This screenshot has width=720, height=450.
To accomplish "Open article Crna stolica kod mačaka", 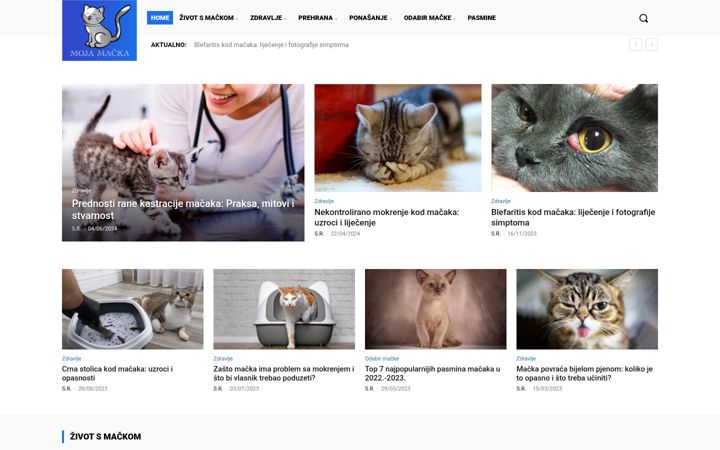I will 118,373.
